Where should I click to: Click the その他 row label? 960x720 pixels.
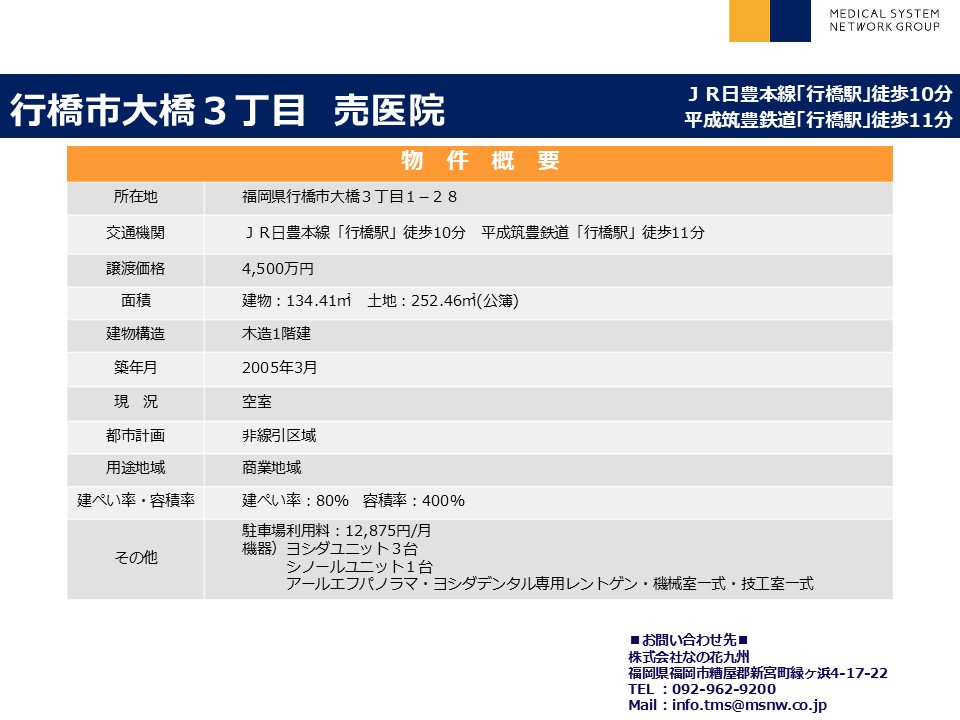(x=135, y=558)
